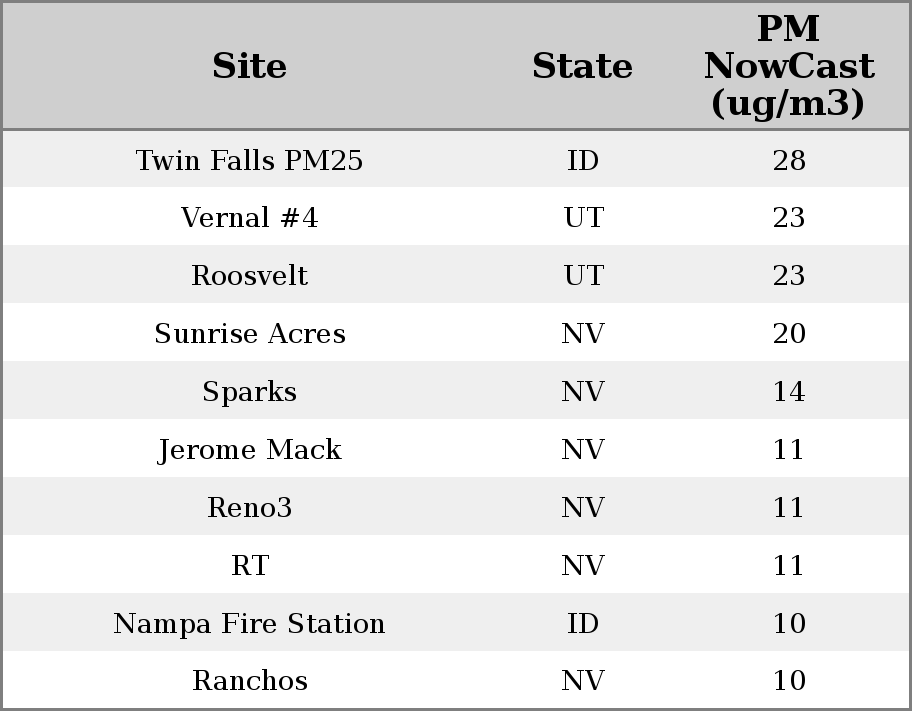Select the Ranchos site cell
The image size is (912, 711).
point(250,681)
